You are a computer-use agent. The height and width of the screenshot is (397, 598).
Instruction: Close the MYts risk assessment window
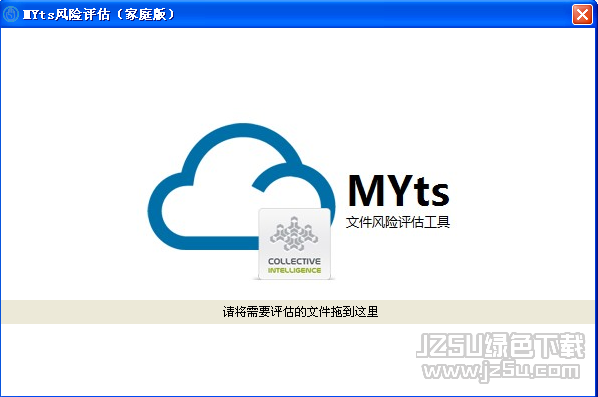pos(582,15)
